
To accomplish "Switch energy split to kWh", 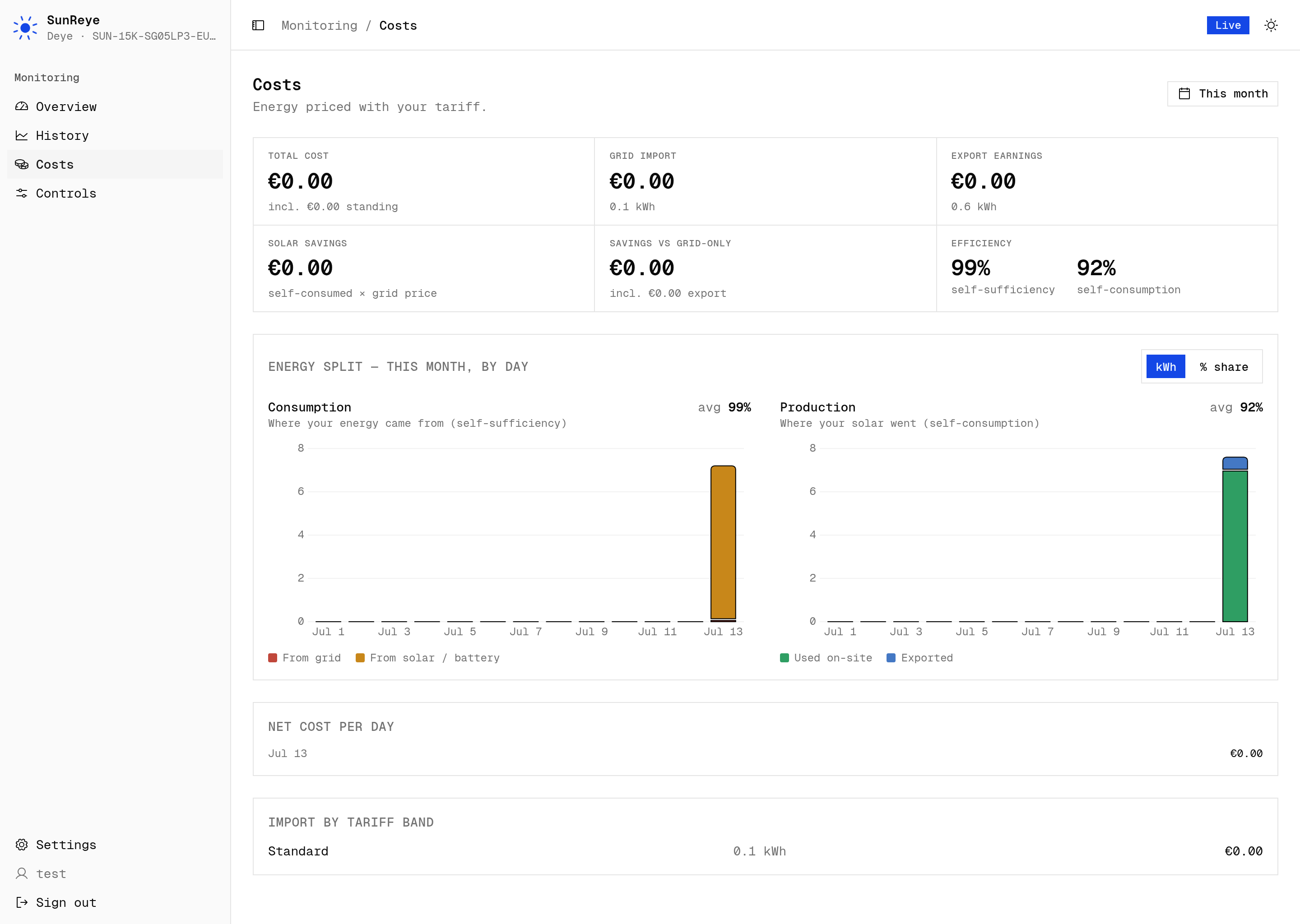I will pyautogui.click(x=1165, y=367).
